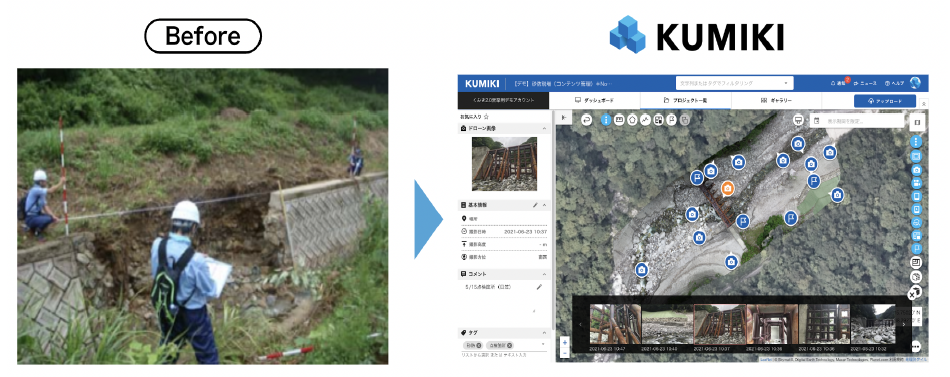Click the white globe layer icon in right toolbar
The image size is (950, 377).
click(916, 278)
